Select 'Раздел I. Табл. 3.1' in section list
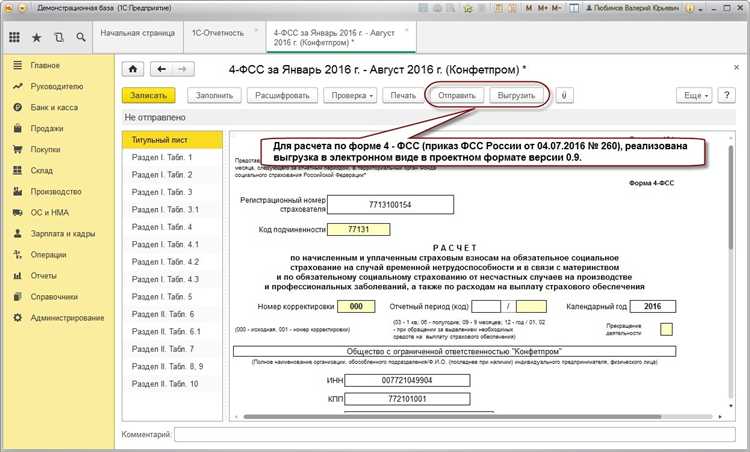The width and height of the screenshot is (750, 452). coord(167,208)
